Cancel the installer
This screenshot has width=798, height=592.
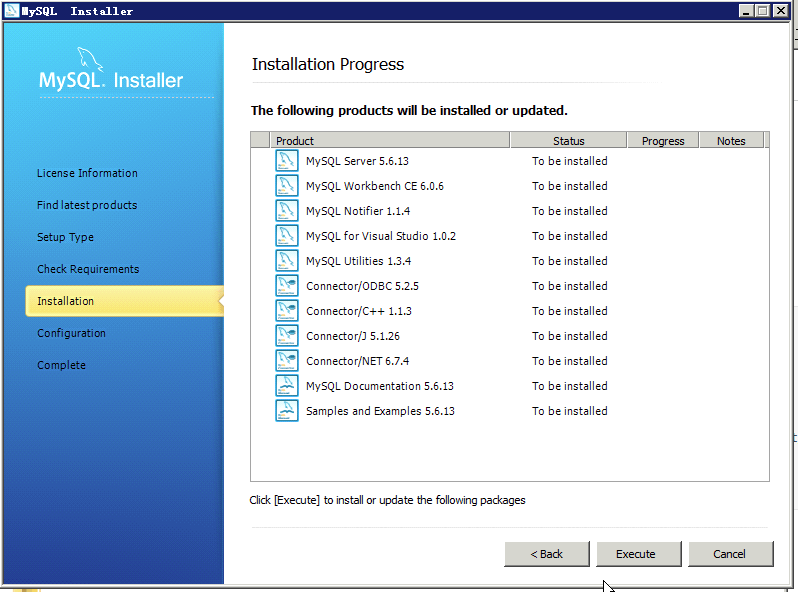point(730,554)
